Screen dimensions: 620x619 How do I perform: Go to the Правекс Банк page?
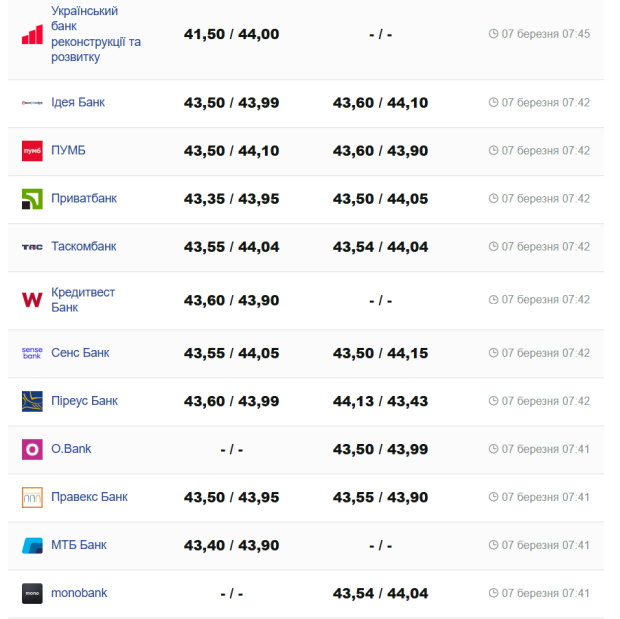(x=89, y=496)
